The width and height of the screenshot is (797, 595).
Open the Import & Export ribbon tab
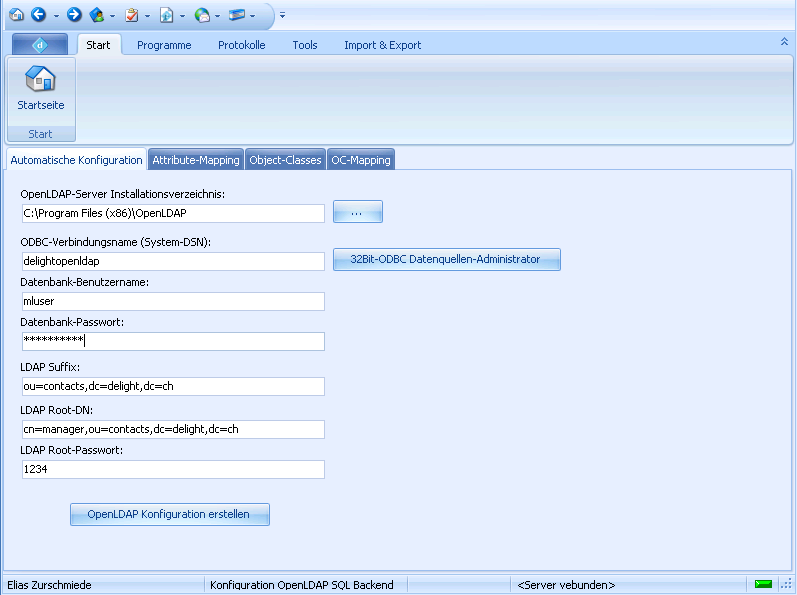[383, 45]
